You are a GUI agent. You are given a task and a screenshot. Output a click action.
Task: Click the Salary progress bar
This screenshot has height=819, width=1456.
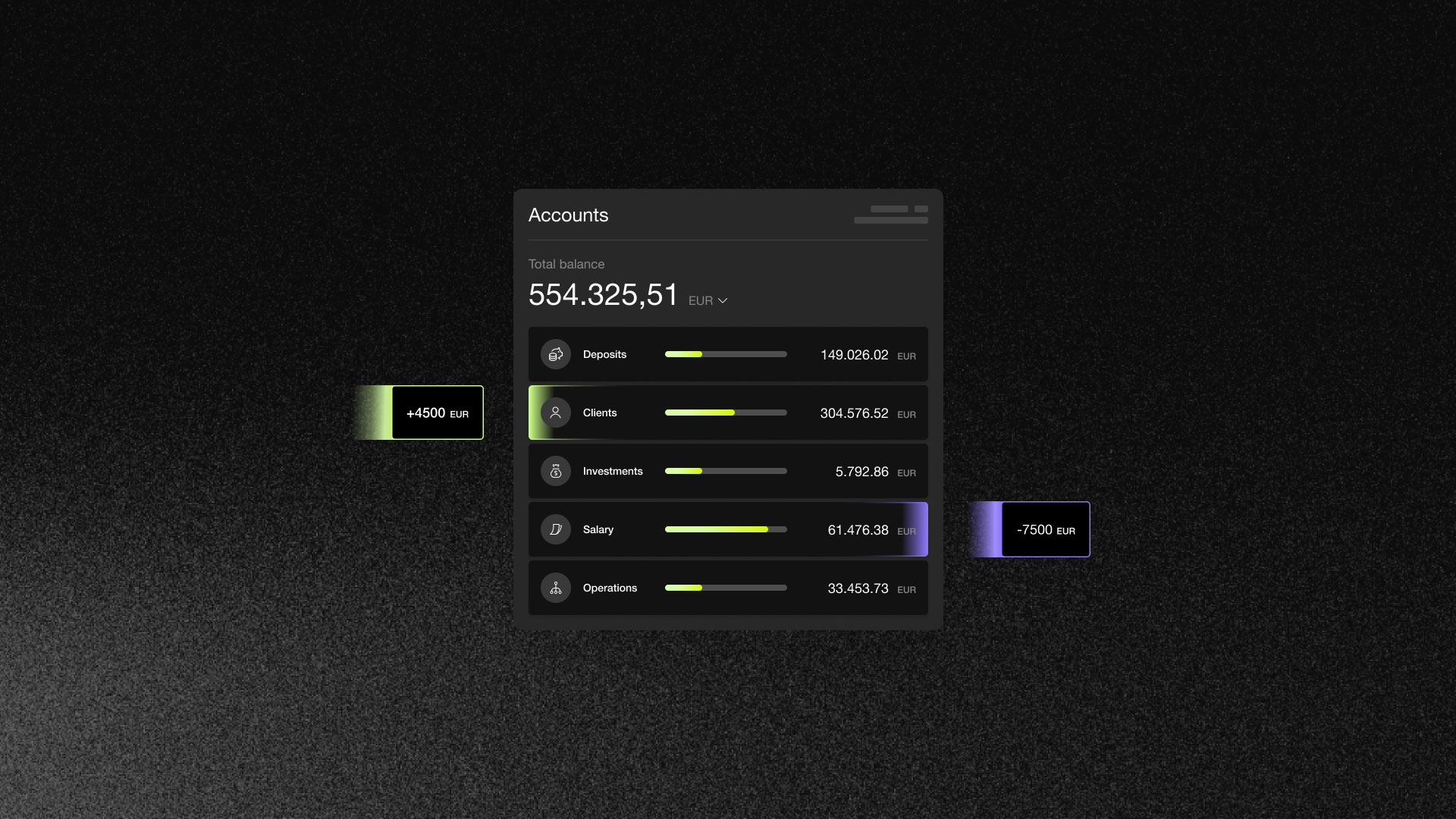tap(725, 529)
